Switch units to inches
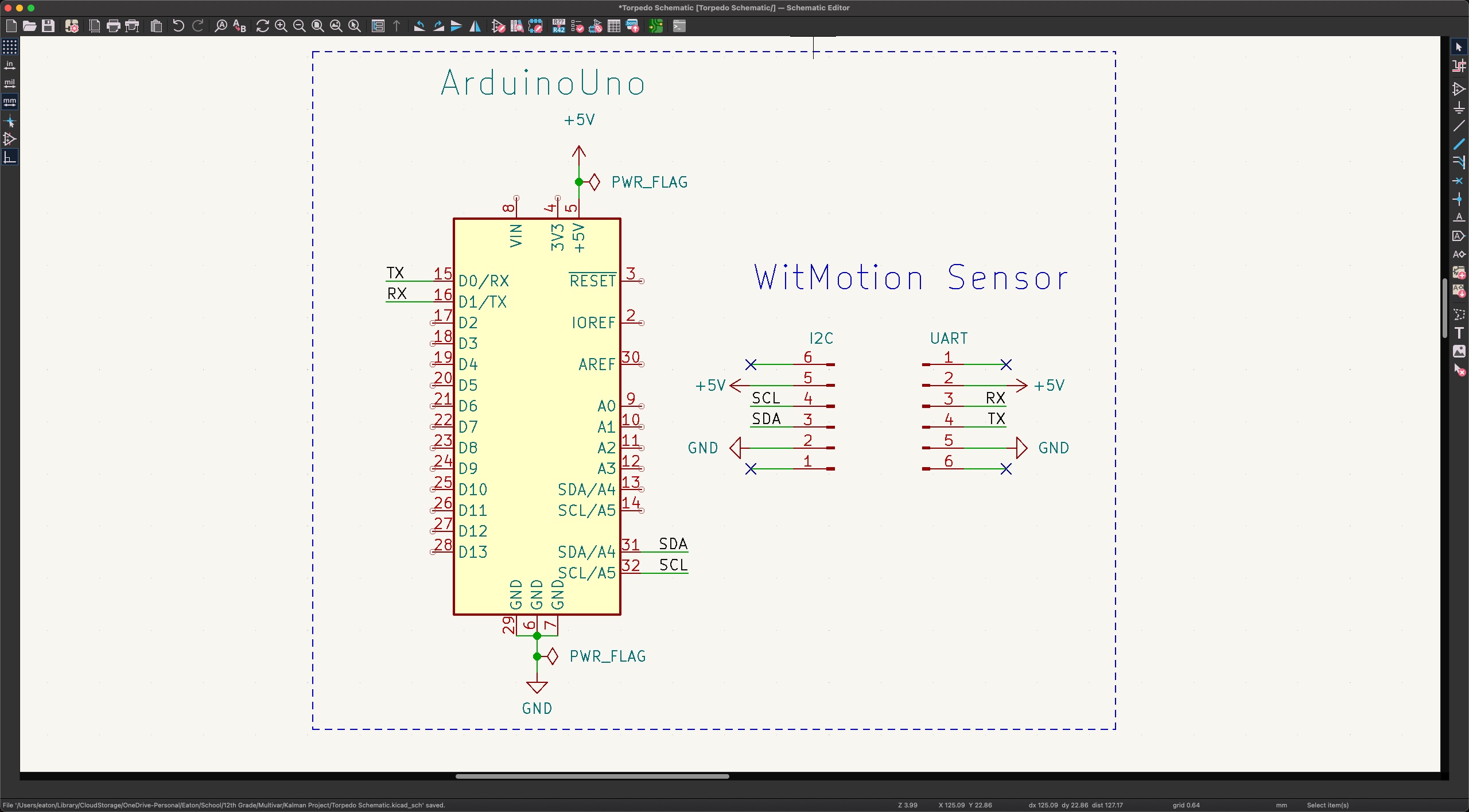 [x=10, y=65]
